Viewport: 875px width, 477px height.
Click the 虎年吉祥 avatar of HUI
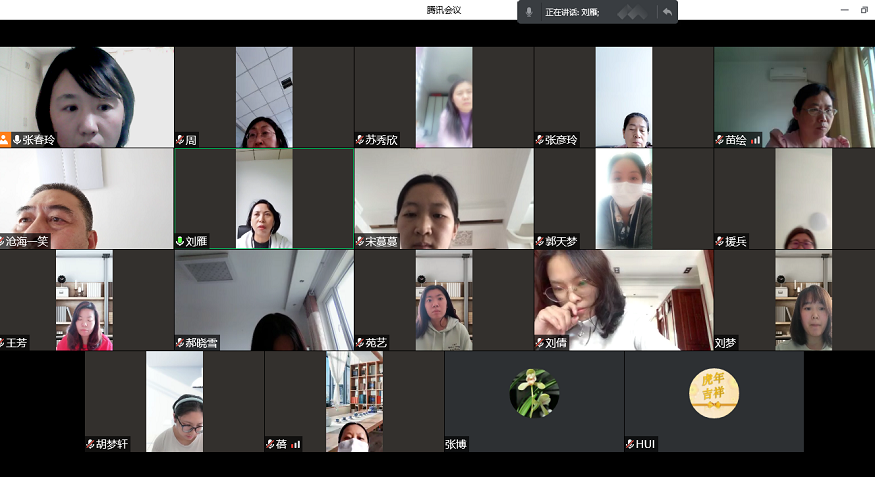click(714, 393)
